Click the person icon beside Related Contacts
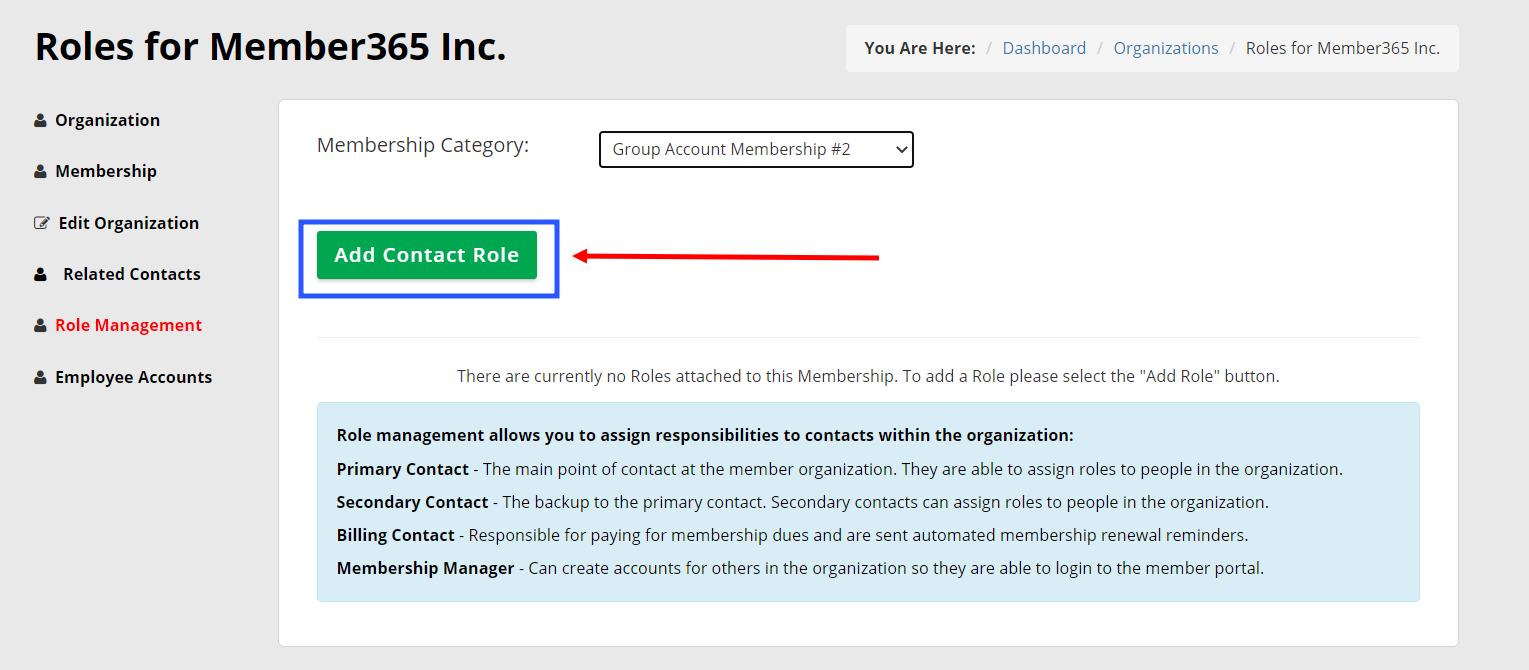The height and width of the screenshot is (670, 1529). [x=40, y=274]
